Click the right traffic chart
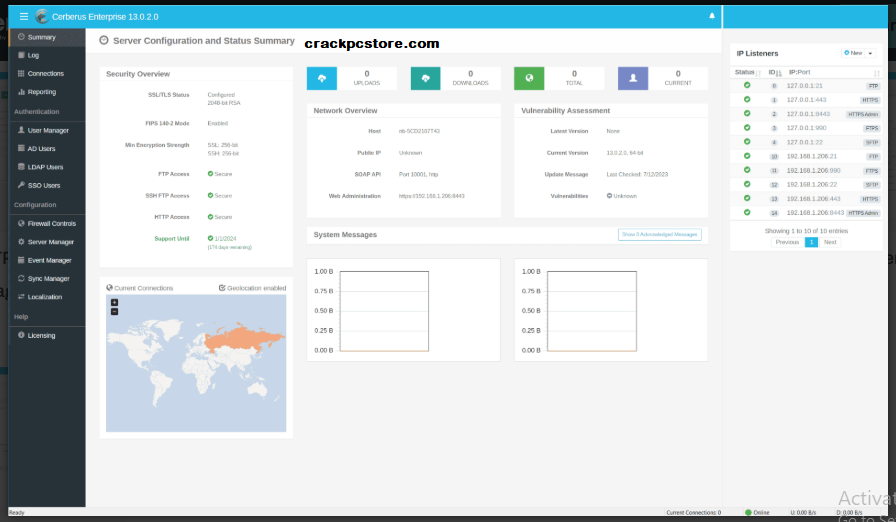Image resolution: width=896 pixels, height=522 pixels. point(591,311)
